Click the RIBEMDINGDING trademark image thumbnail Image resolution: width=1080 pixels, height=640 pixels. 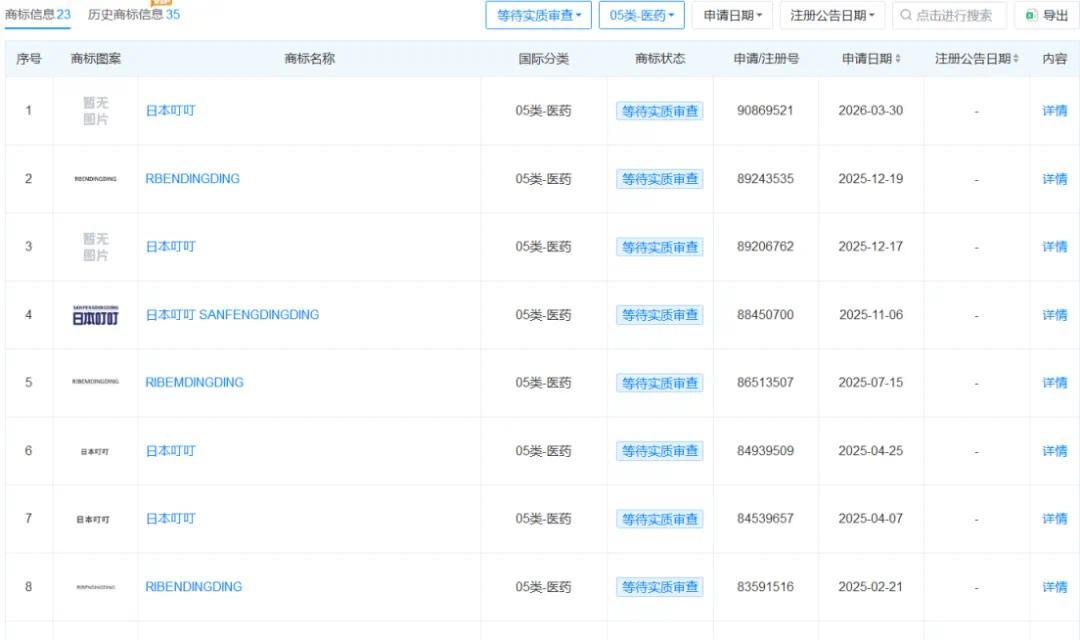[95, 382]
